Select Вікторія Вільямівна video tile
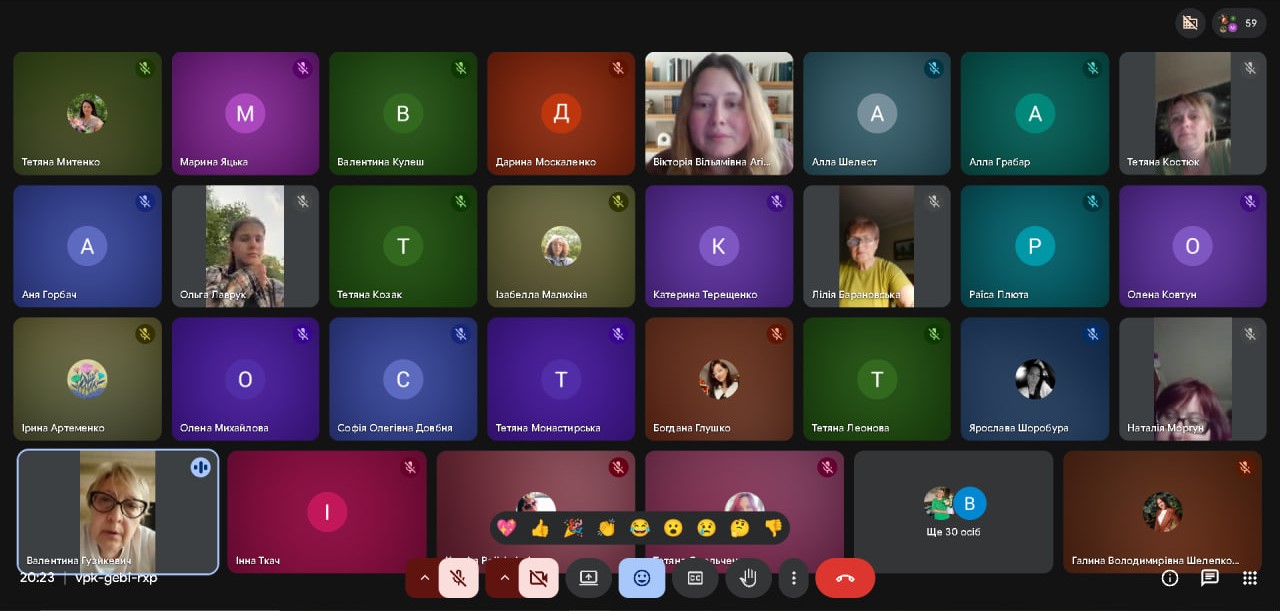Viewport: 1280px width, 611px height. coord(719,114)
